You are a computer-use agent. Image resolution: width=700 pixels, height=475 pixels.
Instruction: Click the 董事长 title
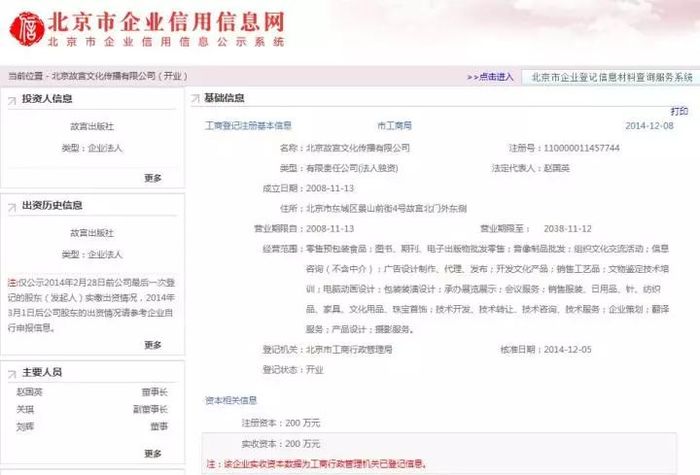click(x=155, y=392)
